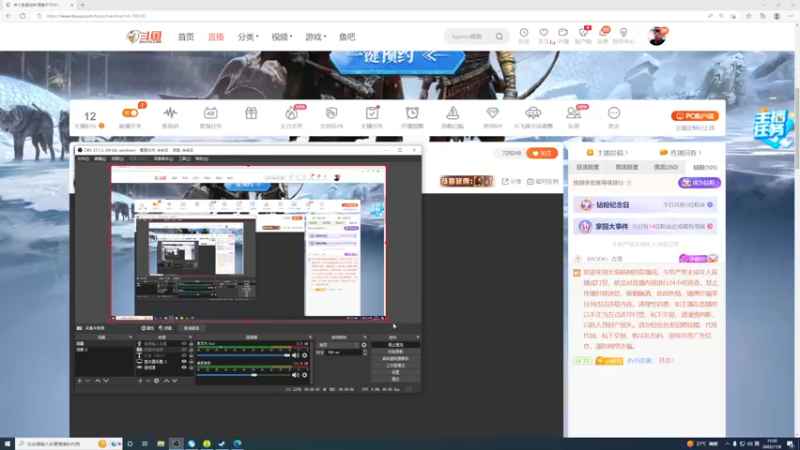Toggle visibility of first OBS source row
This screenshot has width=800, height=450.
184,344
